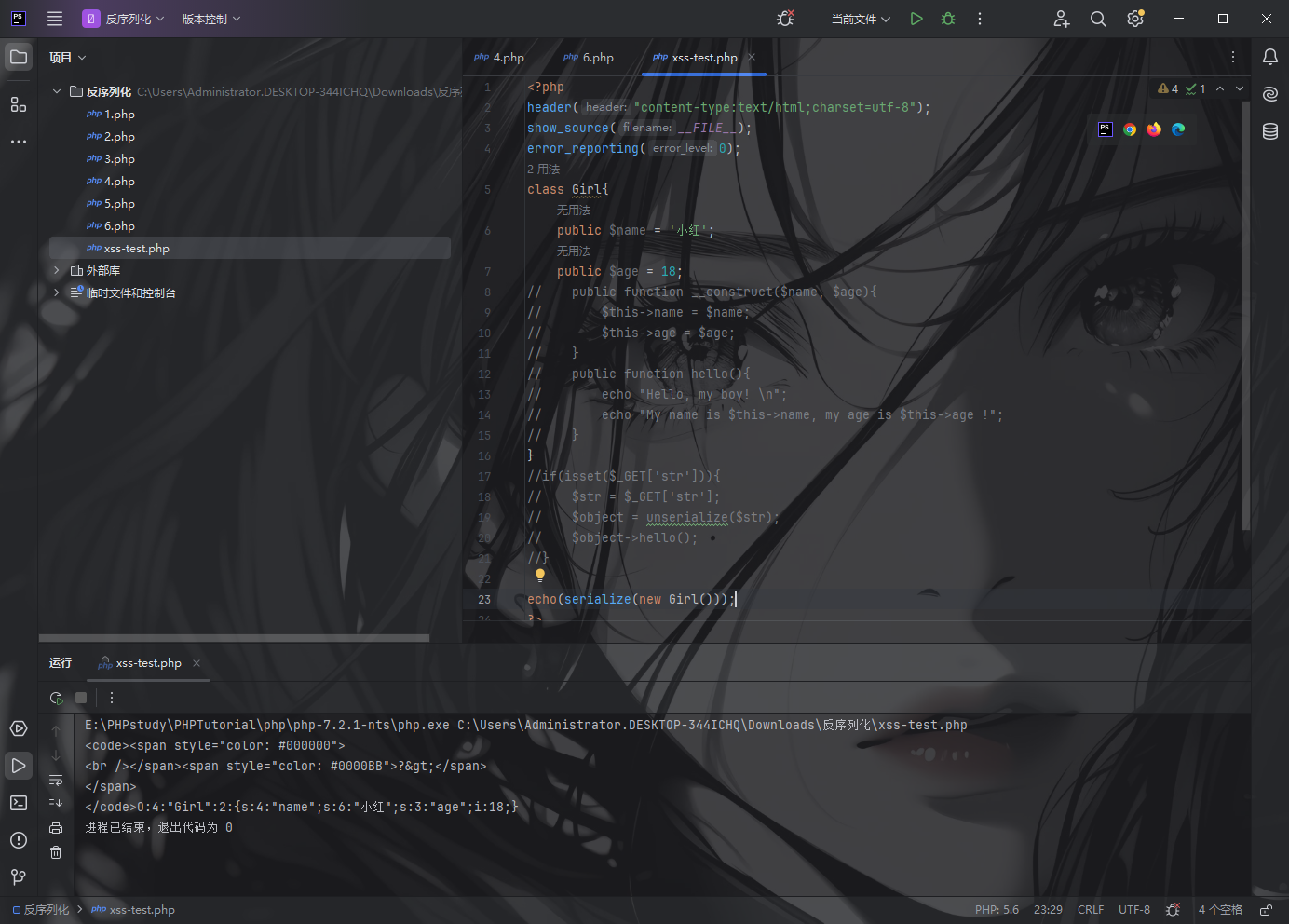Open editor tabs options menu
The image size is (1289, 924).
point(1233,57)
